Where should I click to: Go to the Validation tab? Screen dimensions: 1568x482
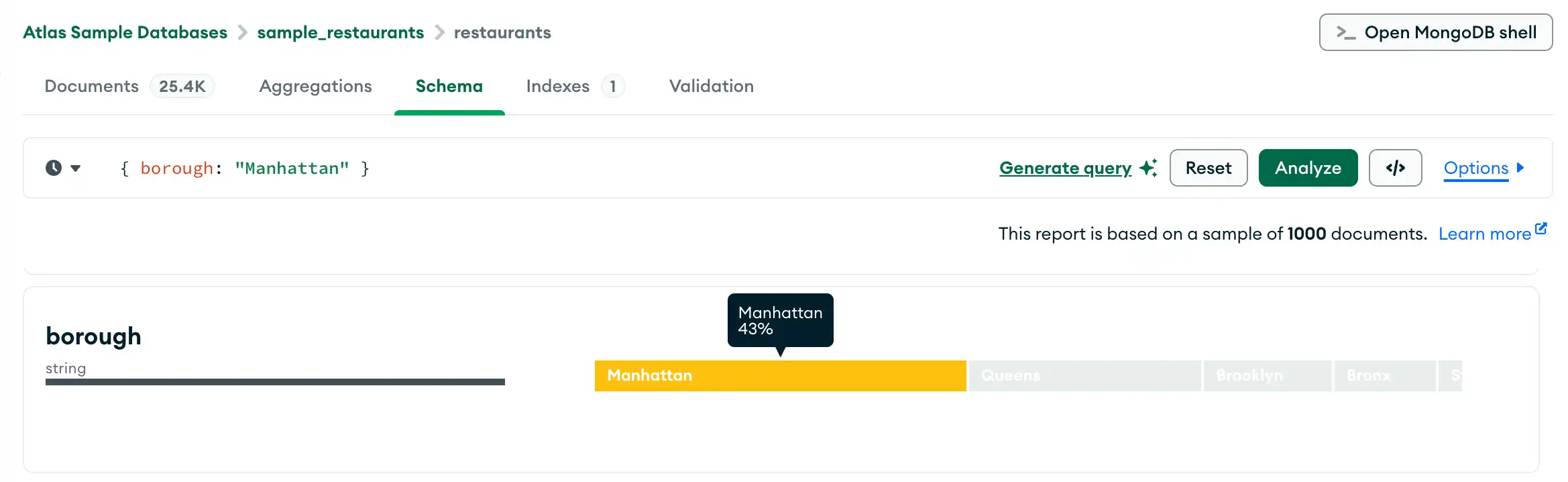(711, 87)
